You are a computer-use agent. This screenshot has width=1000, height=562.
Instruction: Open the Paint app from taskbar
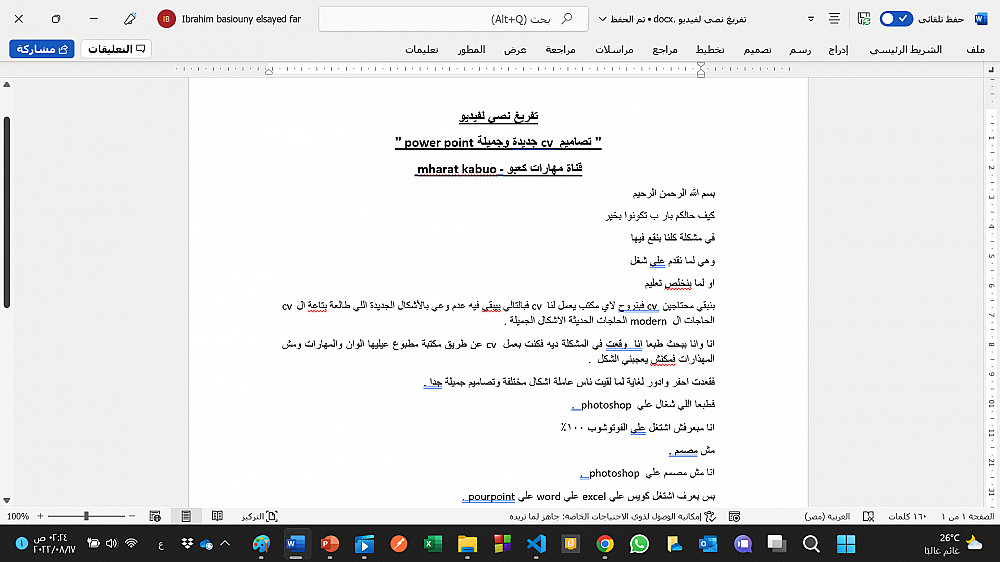pyautogui.click(x=261, y=544)
